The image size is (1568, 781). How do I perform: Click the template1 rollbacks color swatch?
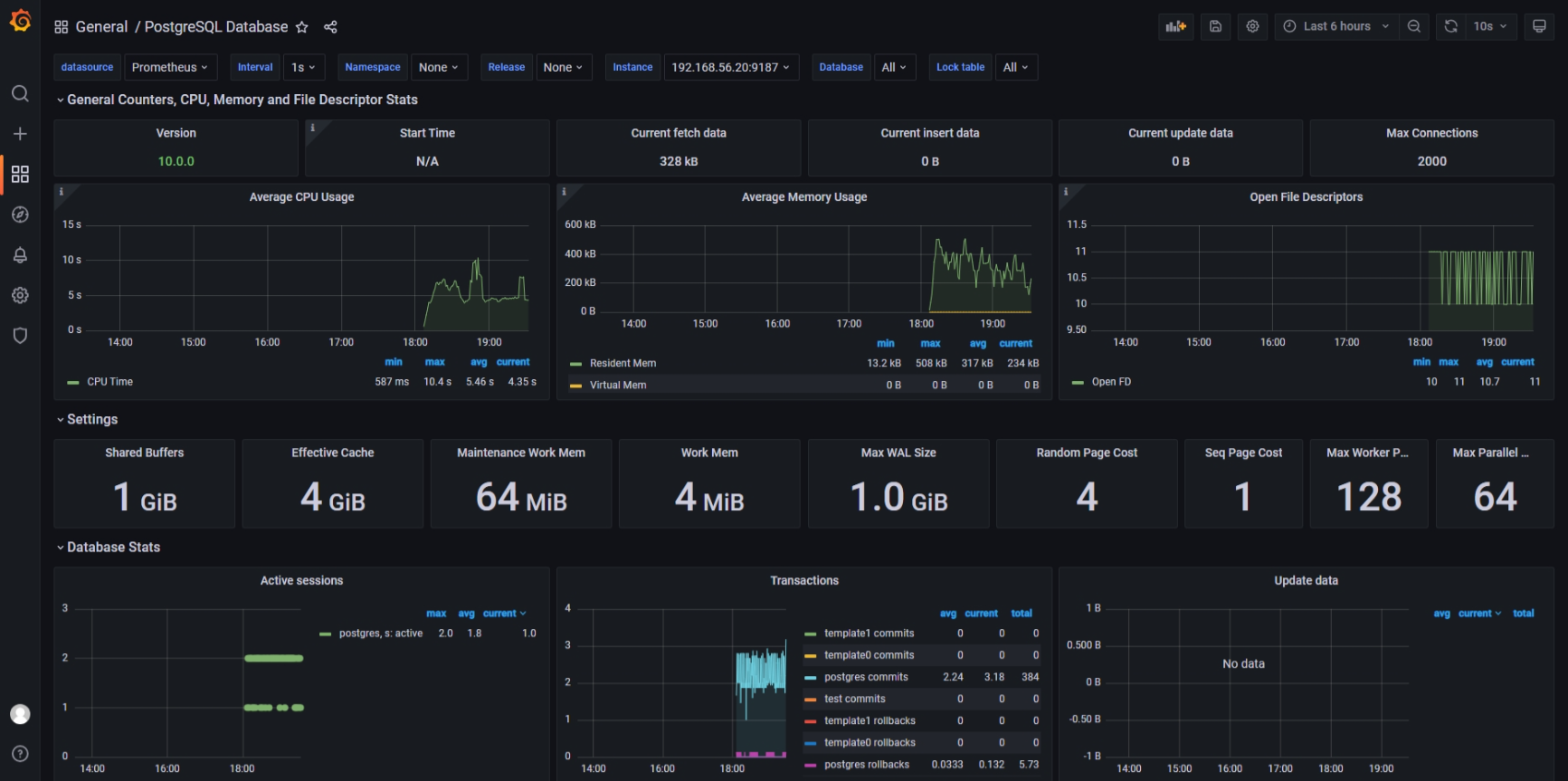coord(811,721)
